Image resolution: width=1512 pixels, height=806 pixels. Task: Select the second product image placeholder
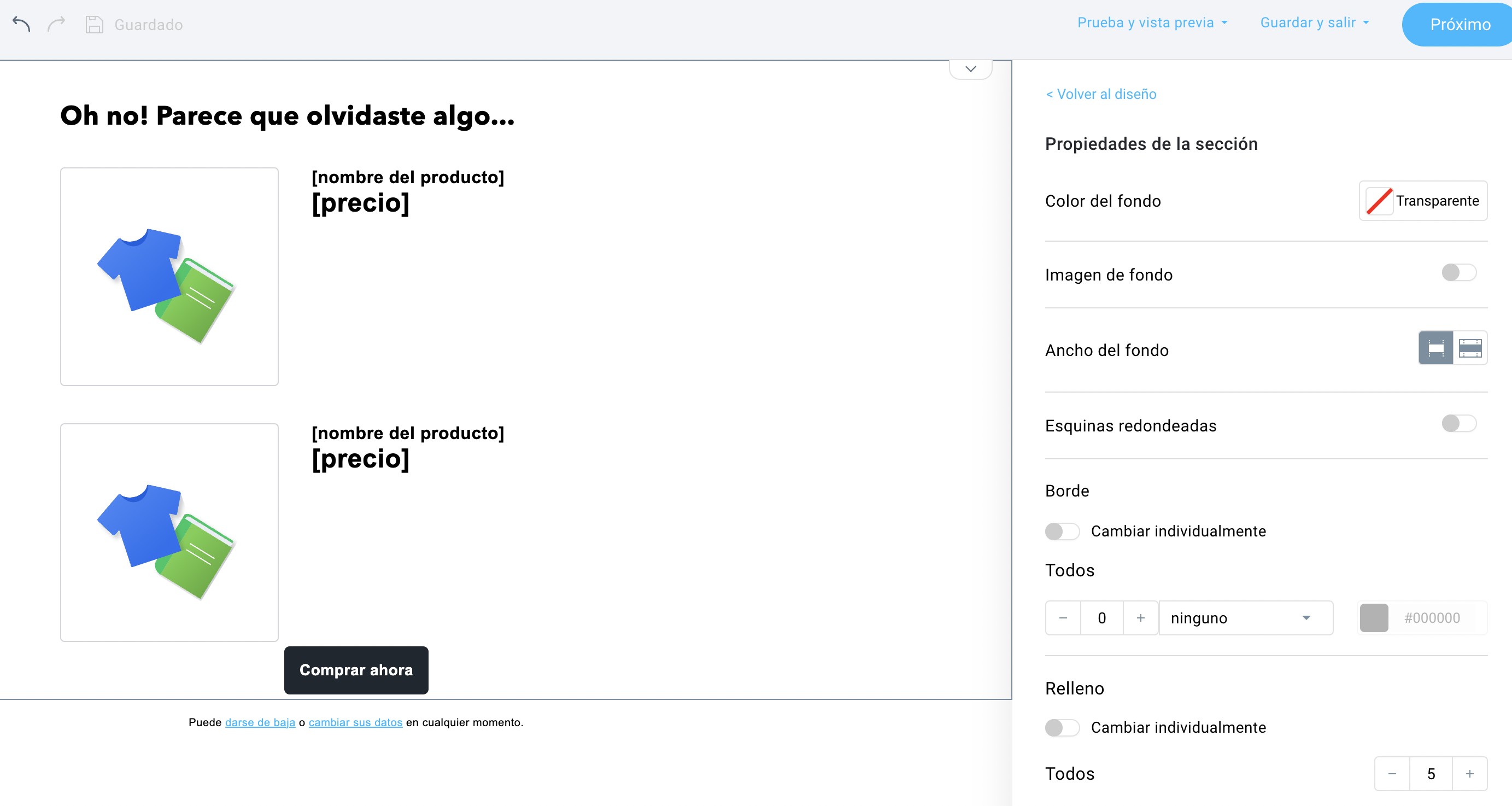click(169, 533)
